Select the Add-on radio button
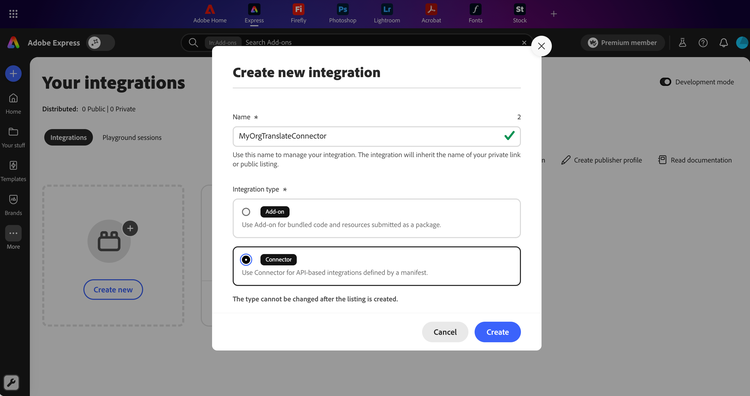 pyautogui.click(x=246, y=212)
